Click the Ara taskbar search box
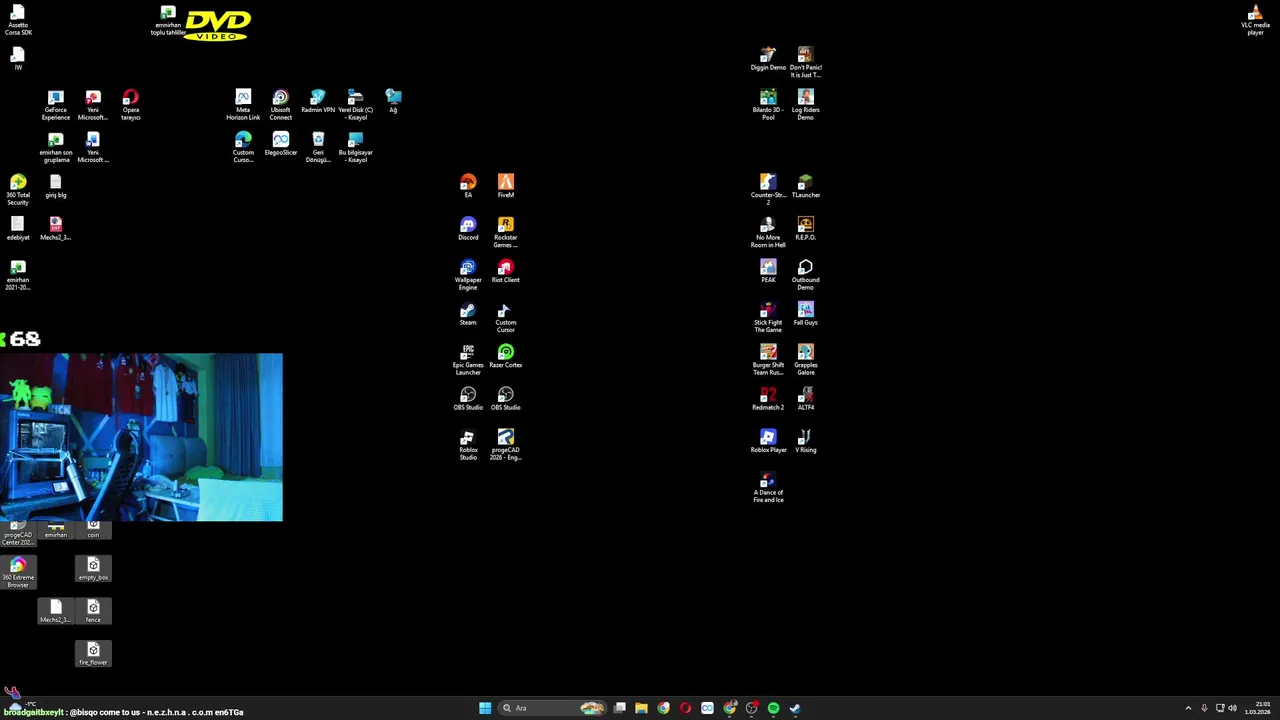Screen dimensions: 1280x720 tap(553, 708)
